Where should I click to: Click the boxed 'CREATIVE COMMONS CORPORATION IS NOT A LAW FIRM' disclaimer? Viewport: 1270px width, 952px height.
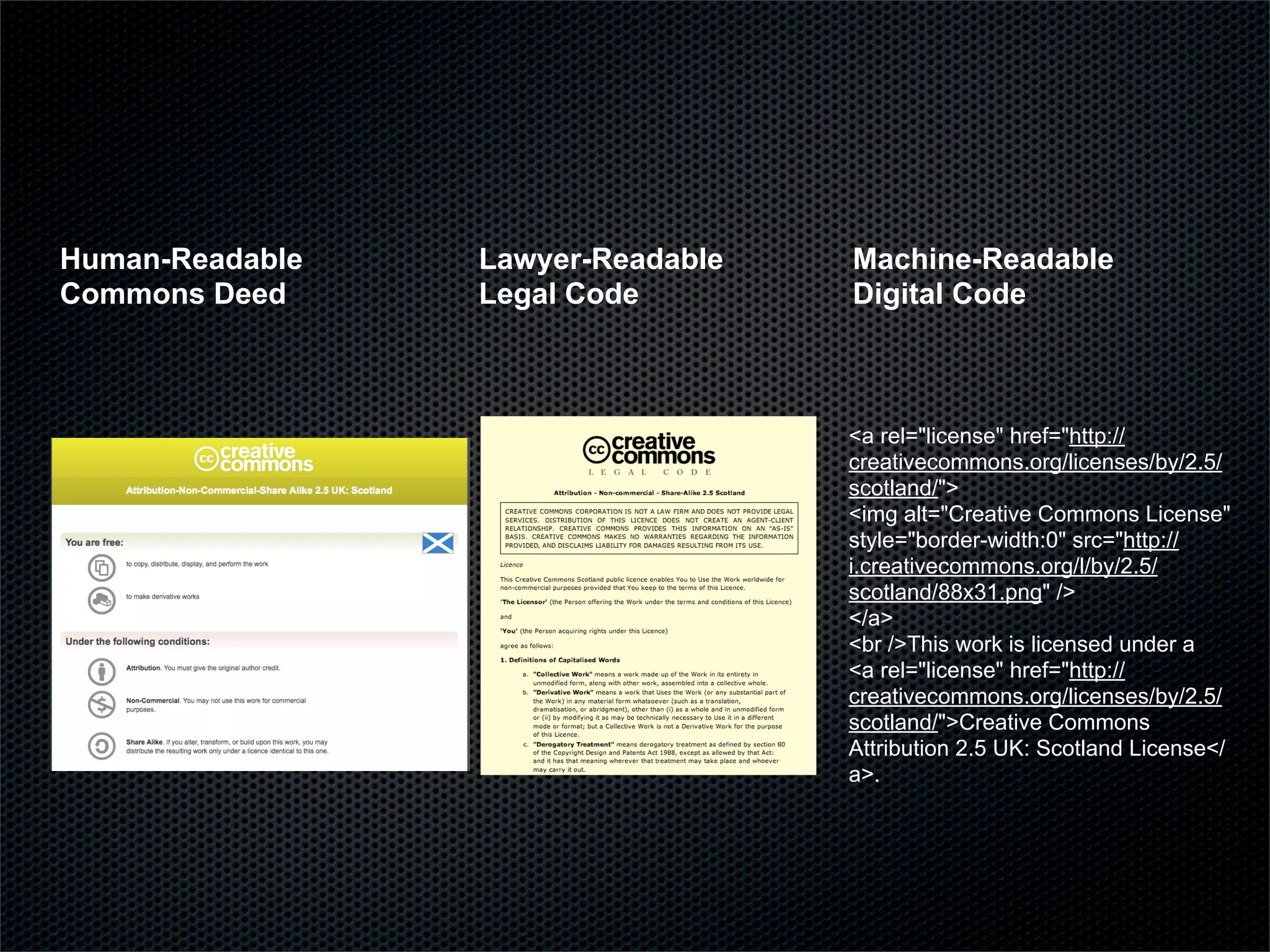point(649,529)
